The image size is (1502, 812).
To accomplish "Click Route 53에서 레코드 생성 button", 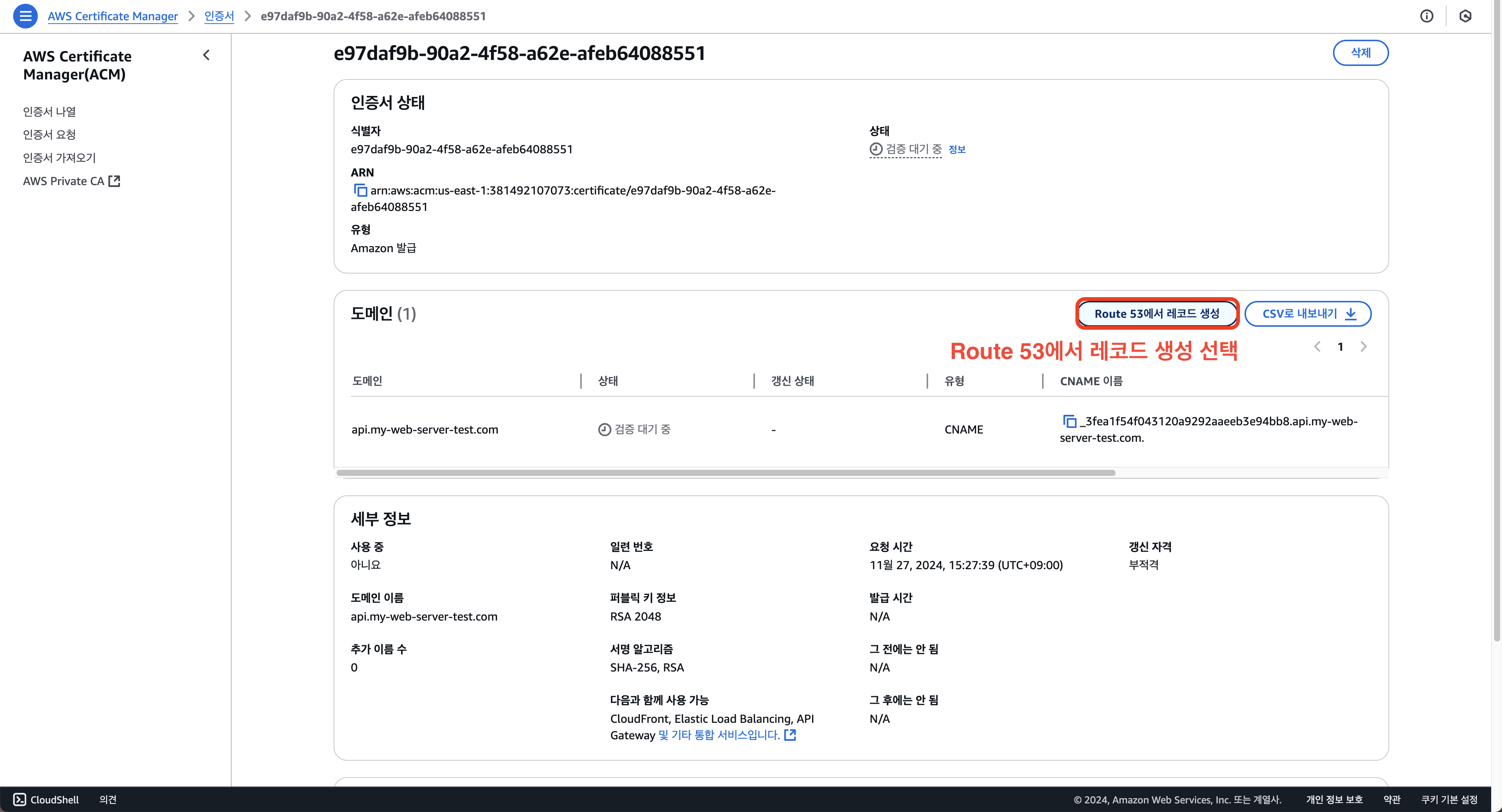I will (1157, 314).
